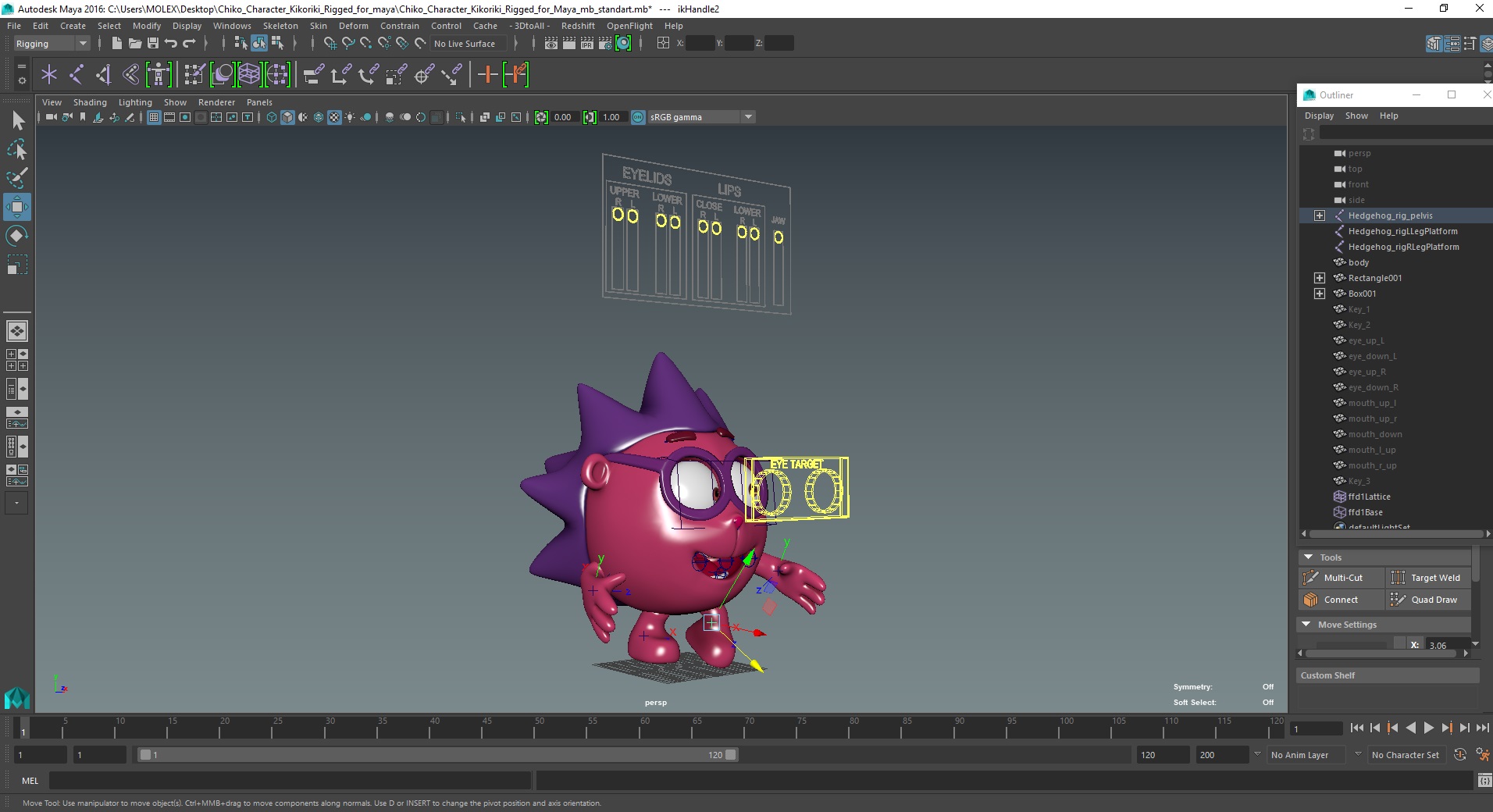Image resolution: width=1493 pixels, height=812 pixels.
Task: Toggle sRGB view transform ON button
Action: (638, 118)
